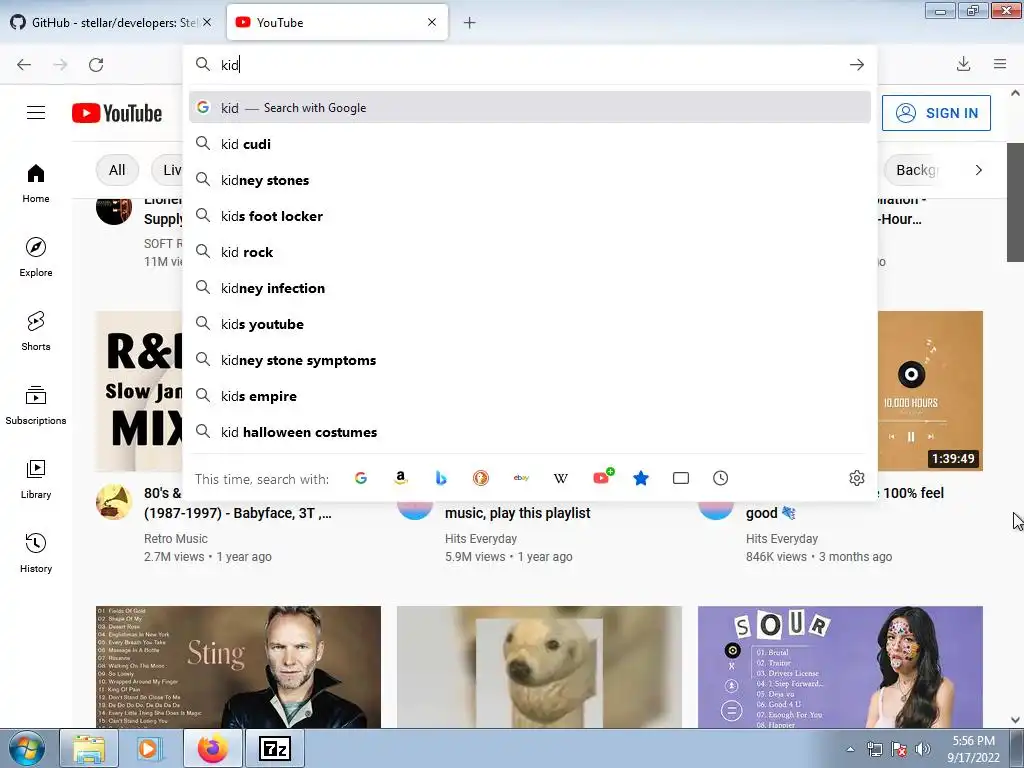Close the YouTube tab
The width and height of the screenshot is (1024, 768).
point(432,22)
